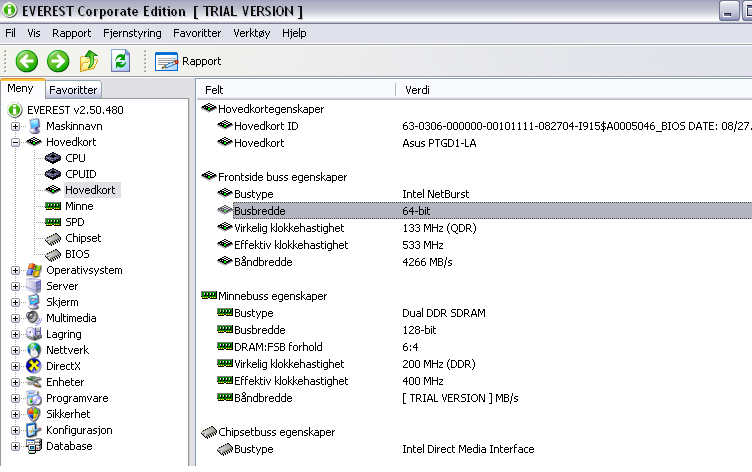Click the Rapport toolbar button
Screen dimensions: 752x472
pos(190,61)
